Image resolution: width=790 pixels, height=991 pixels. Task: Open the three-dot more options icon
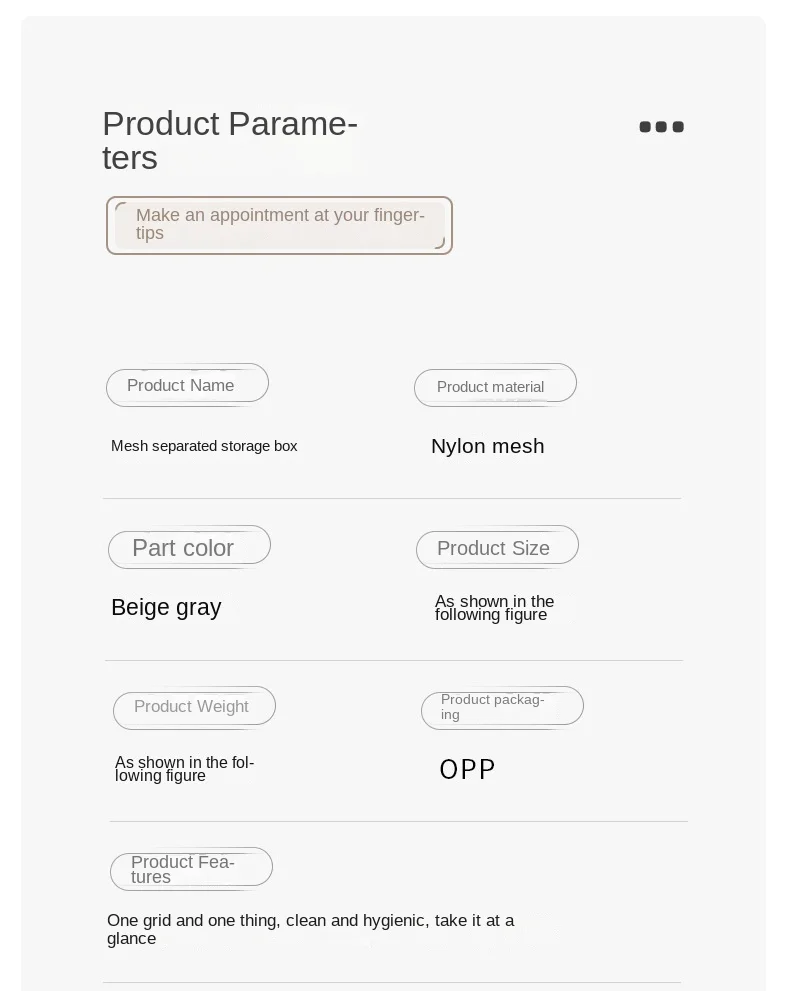tap(661, 127)
